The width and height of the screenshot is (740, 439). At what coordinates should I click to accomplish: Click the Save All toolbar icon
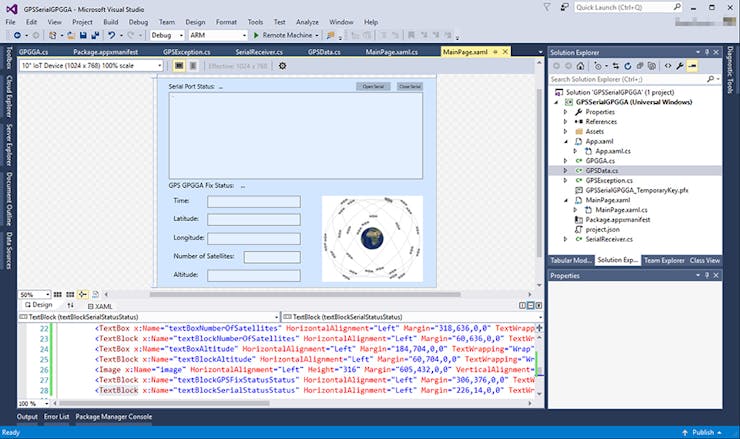[x=96, y=35]
